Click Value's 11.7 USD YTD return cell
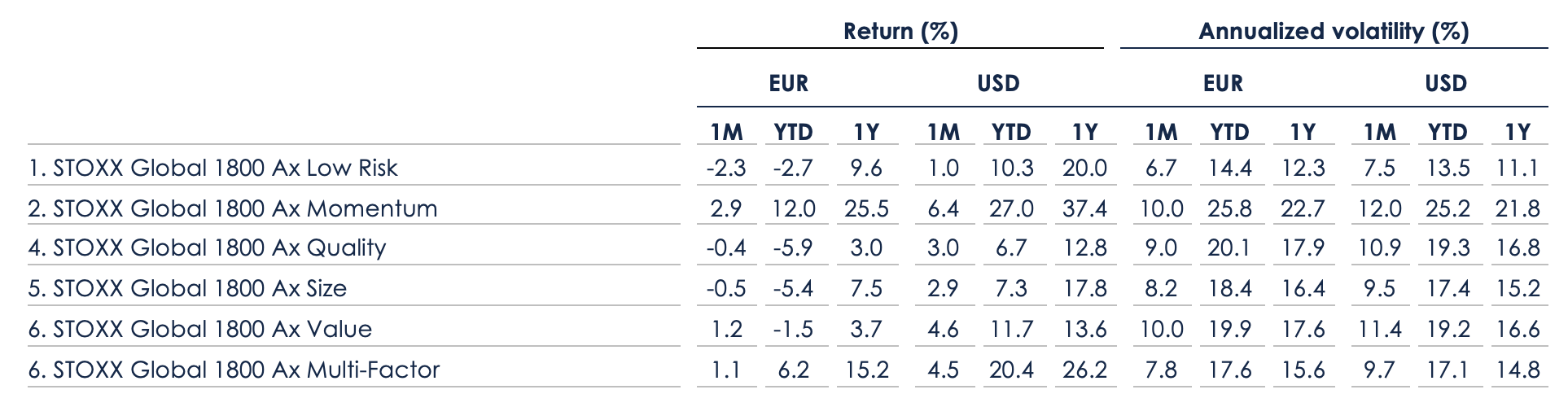This screenshot has width=1568, height=394. pyautogui.click(x=1011, y=330)
